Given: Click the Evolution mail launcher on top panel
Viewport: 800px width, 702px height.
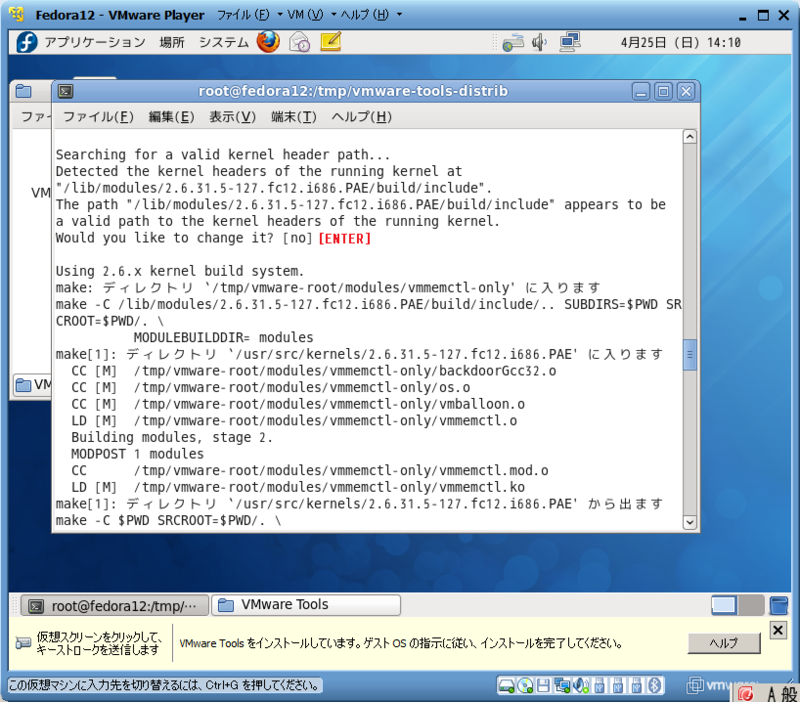Looking at the screenshot, I should (298, 43).
